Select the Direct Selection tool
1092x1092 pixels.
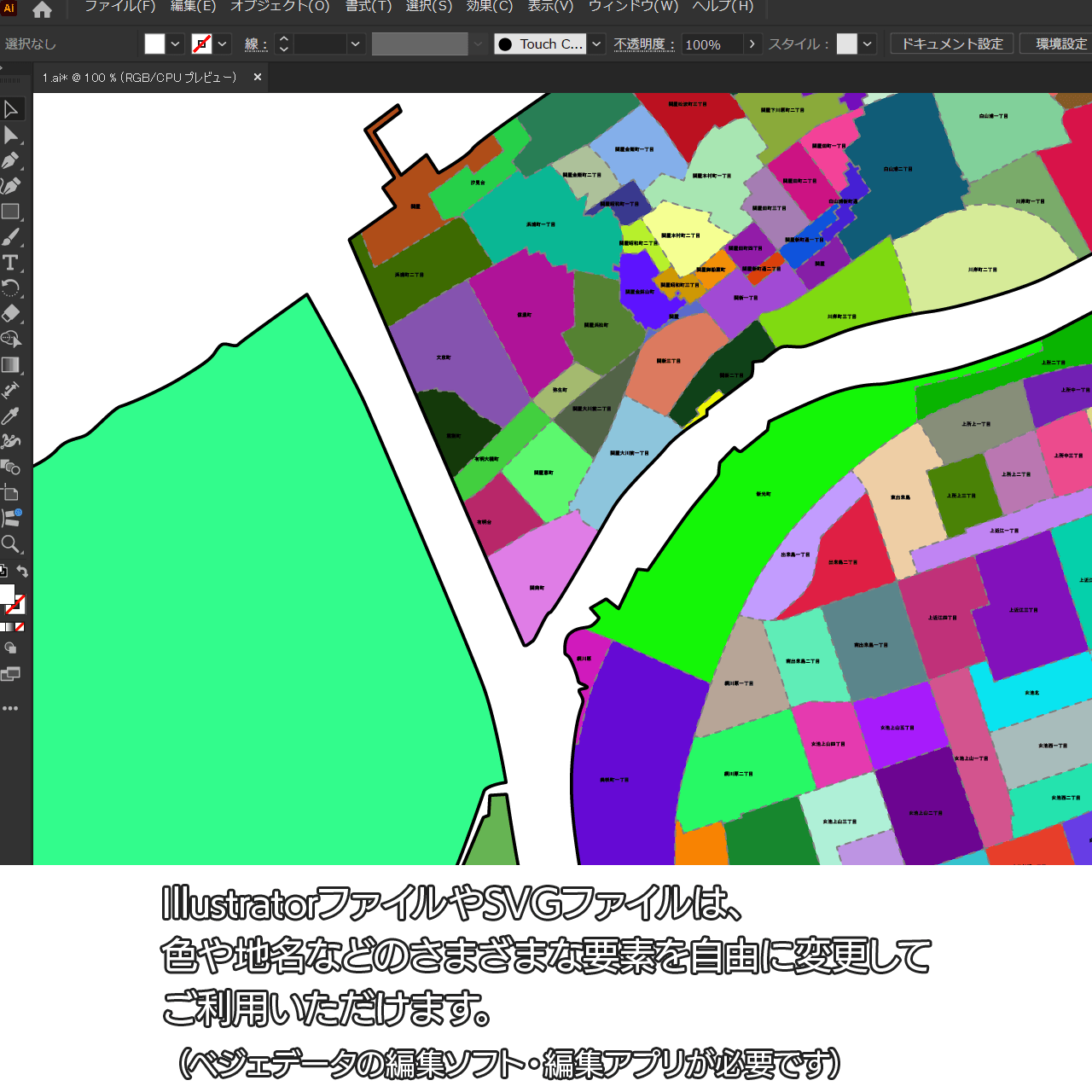pos(11,135)
